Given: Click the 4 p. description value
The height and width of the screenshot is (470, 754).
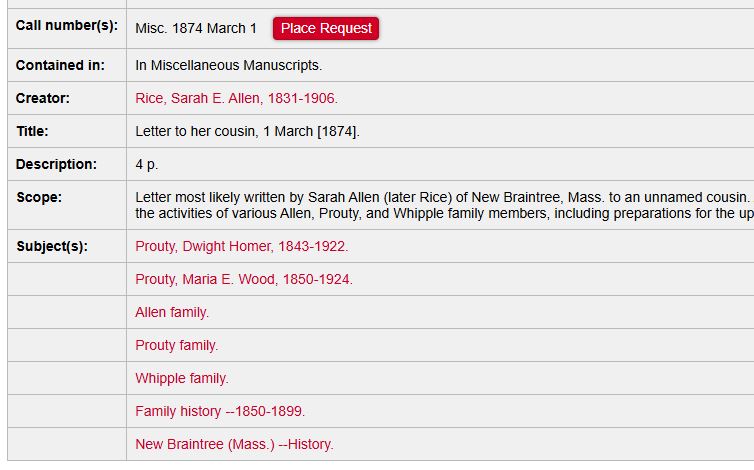Looking at the screenshot, I should [147, 164].
